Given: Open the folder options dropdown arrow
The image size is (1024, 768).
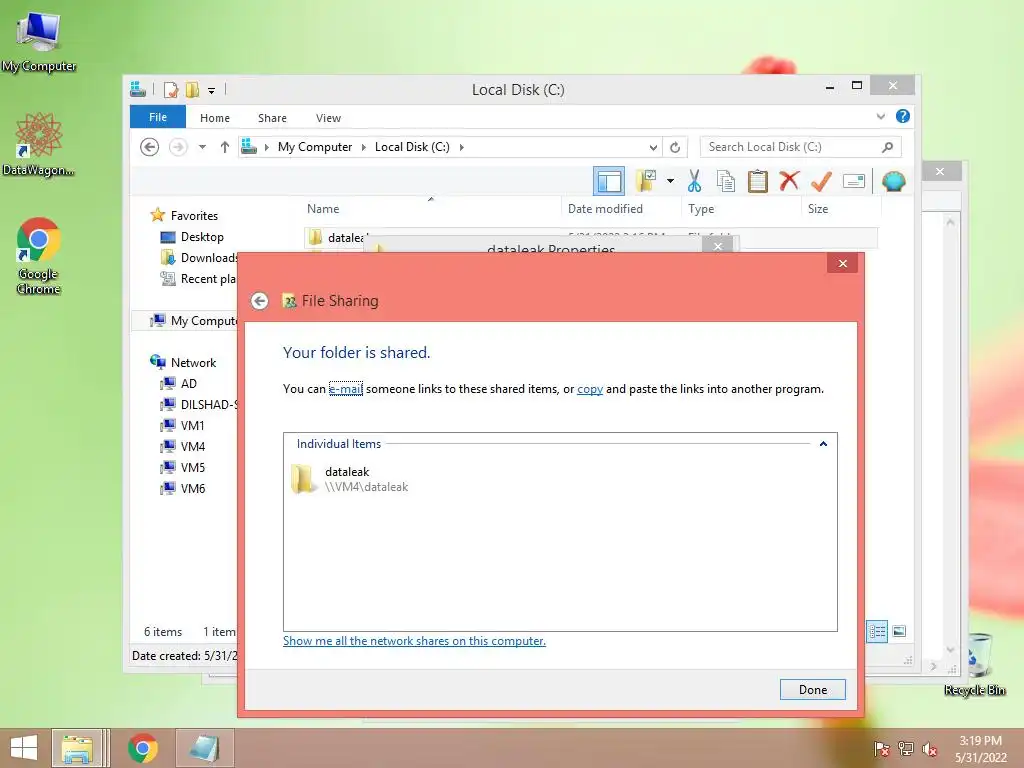Looking at the screenshot, I should 670,181.
